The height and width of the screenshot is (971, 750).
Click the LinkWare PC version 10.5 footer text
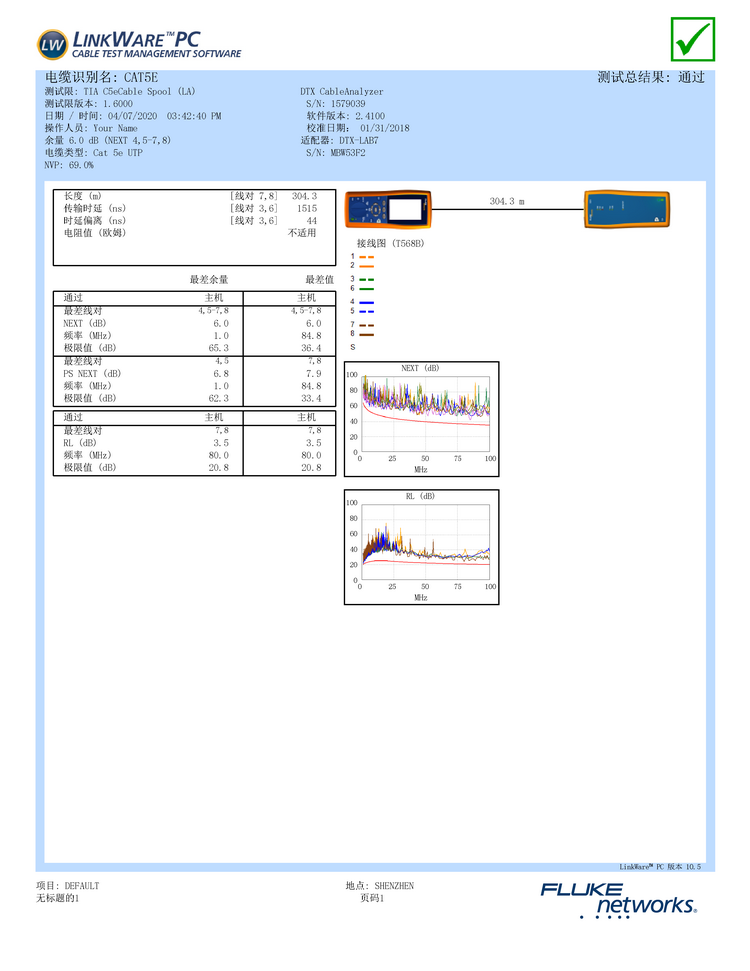660,867
